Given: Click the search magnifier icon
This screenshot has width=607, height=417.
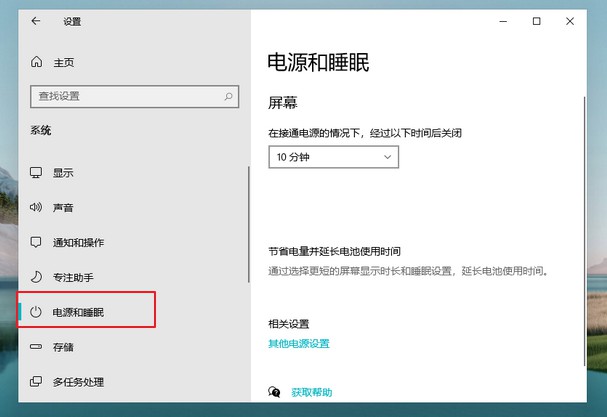Looking at the screenshot, I should click(x=228, y=96).
